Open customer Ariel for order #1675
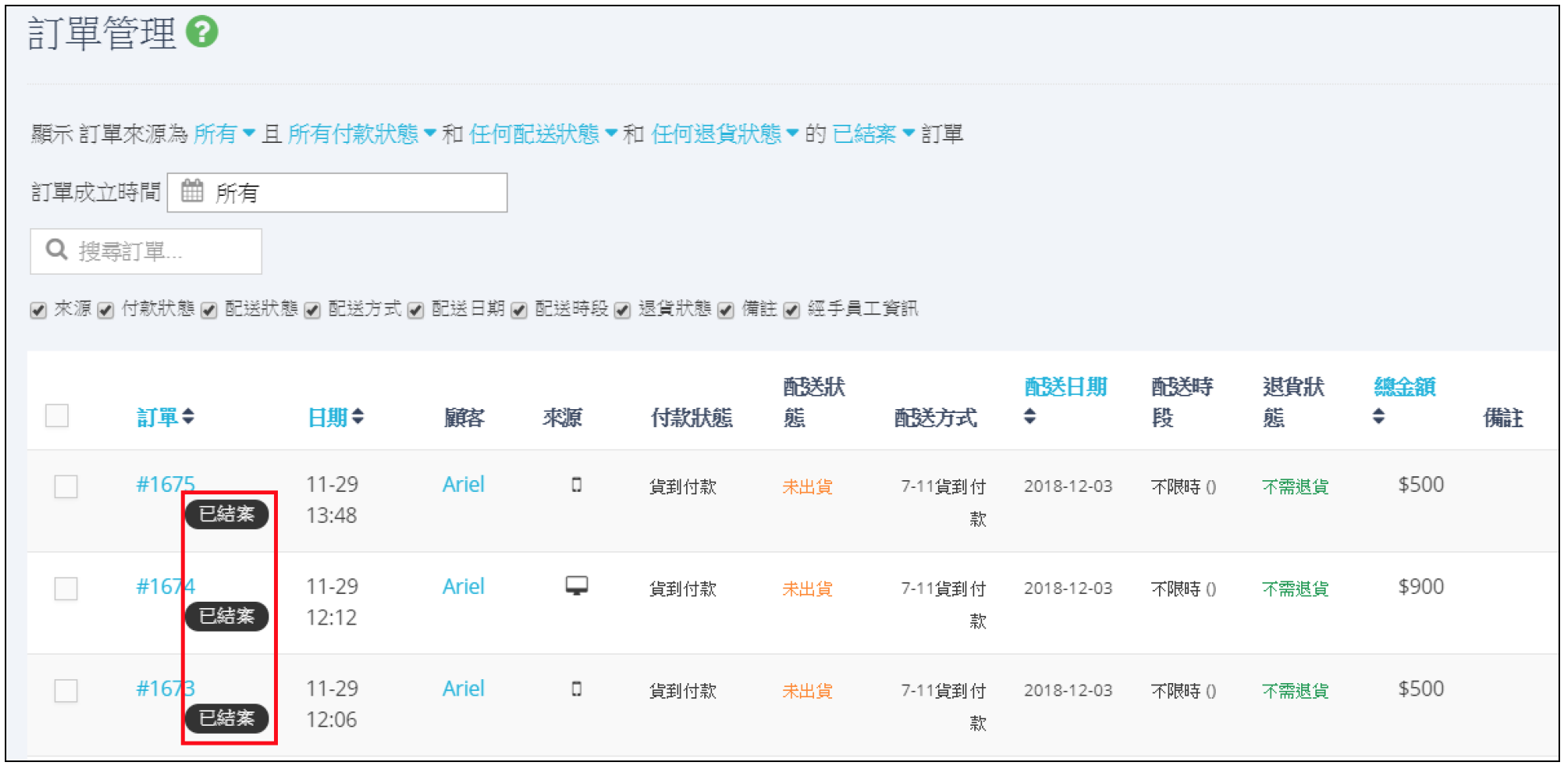The height and width of the screenshot is (766, 1568). pos(463,484)
